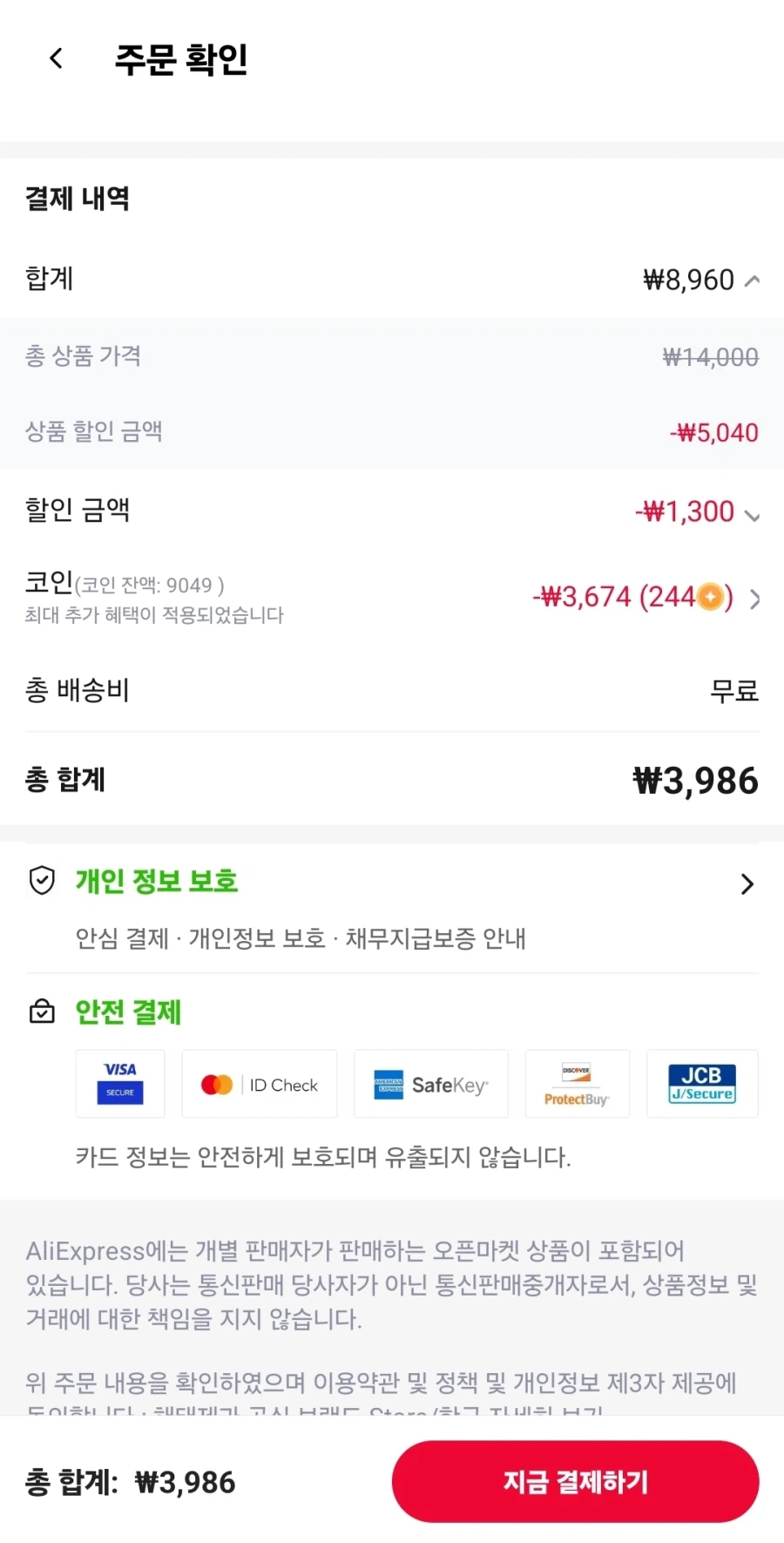The width and height of the screenshot is (784, 1543).
Task: Click the 총 합계 ₩3,986 total amount
Action: pyautogui.click(x=694, y=780)
